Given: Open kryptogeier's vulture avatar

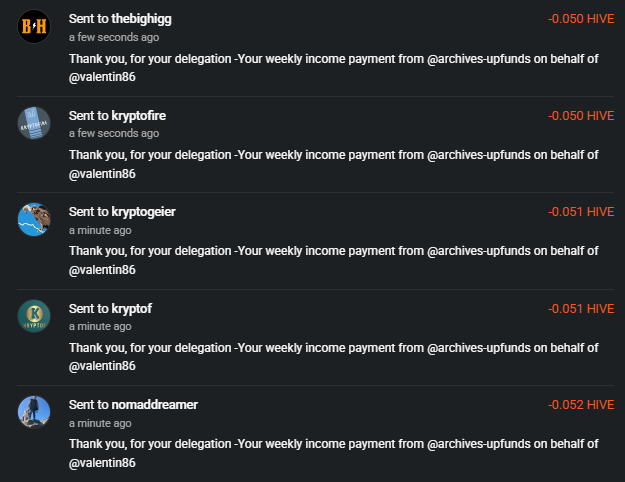Looking at the screenshot, I should (34, 219).
